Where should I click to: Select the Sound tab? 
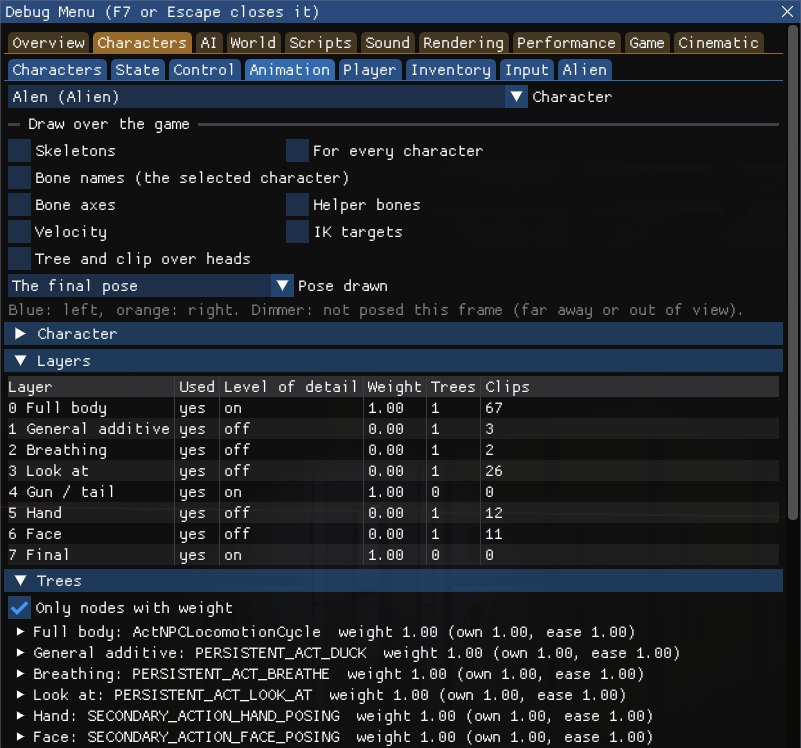click(387, 43)
